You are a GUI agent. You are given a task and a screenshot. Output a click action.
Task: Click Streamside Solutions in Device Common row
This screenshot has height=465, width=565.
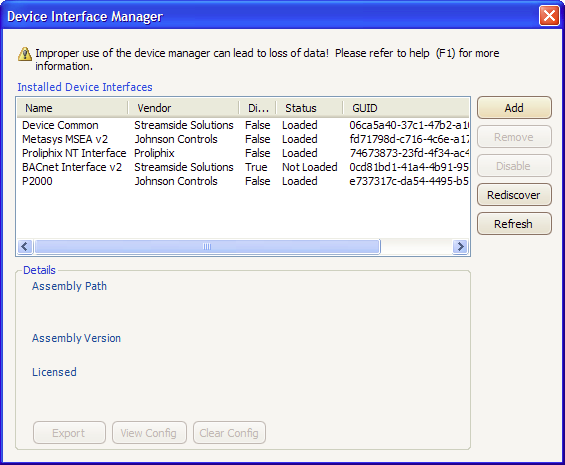[184, 125]
